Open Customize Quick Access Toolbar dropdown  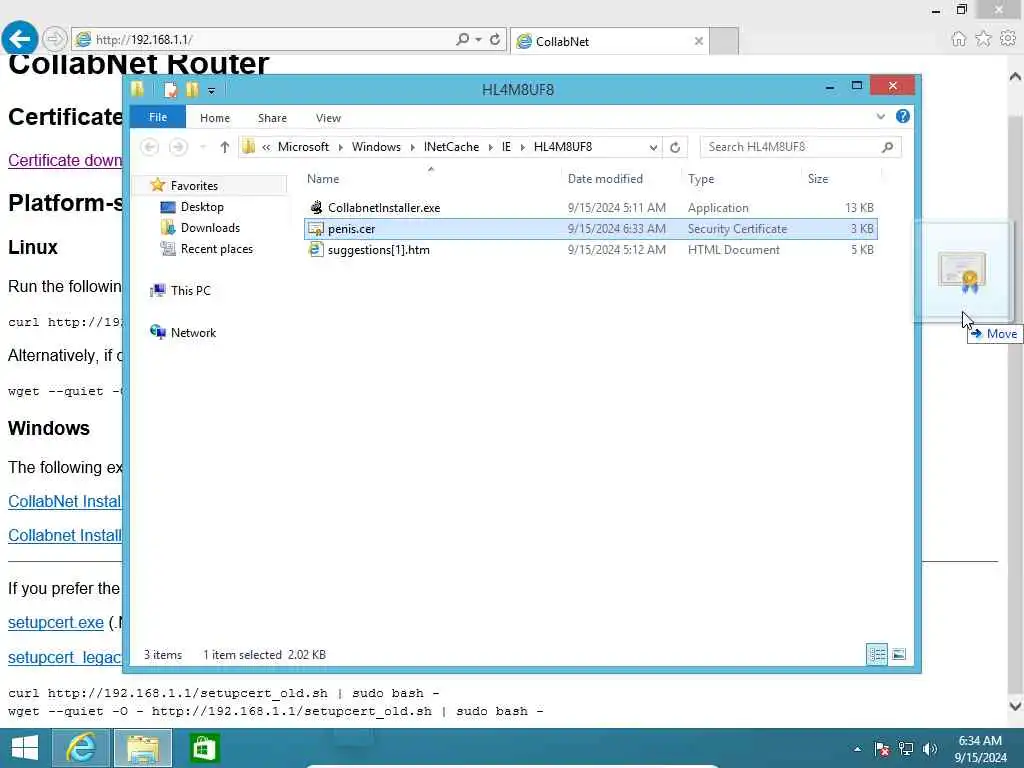(x=211, y=91)
